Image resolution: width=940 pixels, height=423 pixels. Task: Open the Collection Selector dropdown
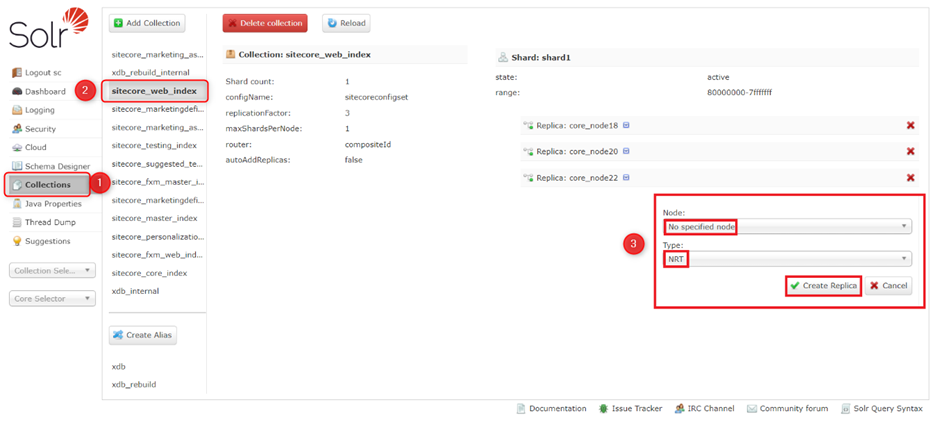pos(52,271)
